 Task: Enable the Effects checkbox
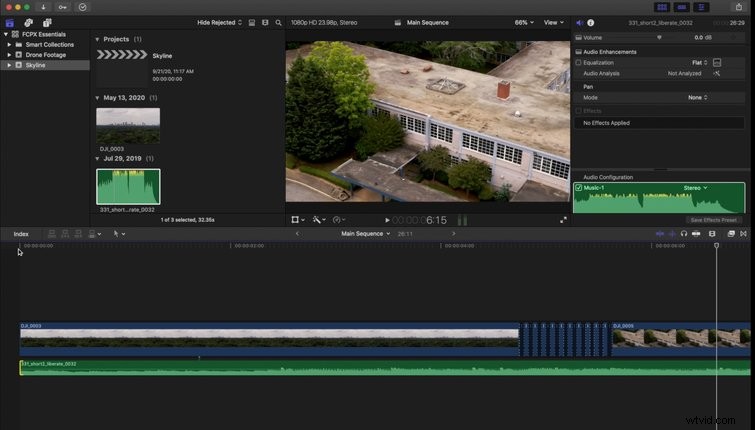coord(578,111)
